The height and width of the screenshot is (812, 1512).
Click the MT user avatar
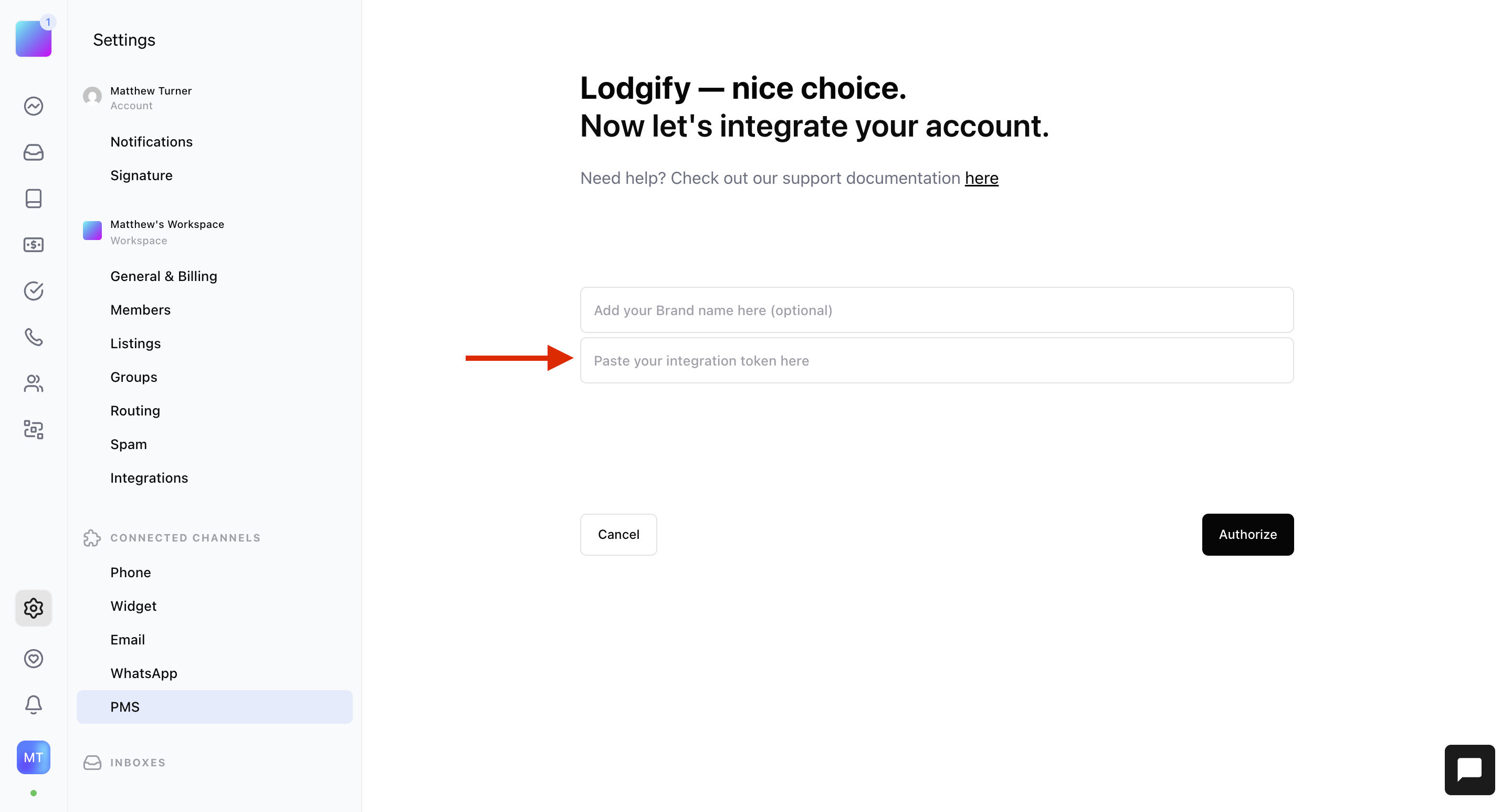34,757
